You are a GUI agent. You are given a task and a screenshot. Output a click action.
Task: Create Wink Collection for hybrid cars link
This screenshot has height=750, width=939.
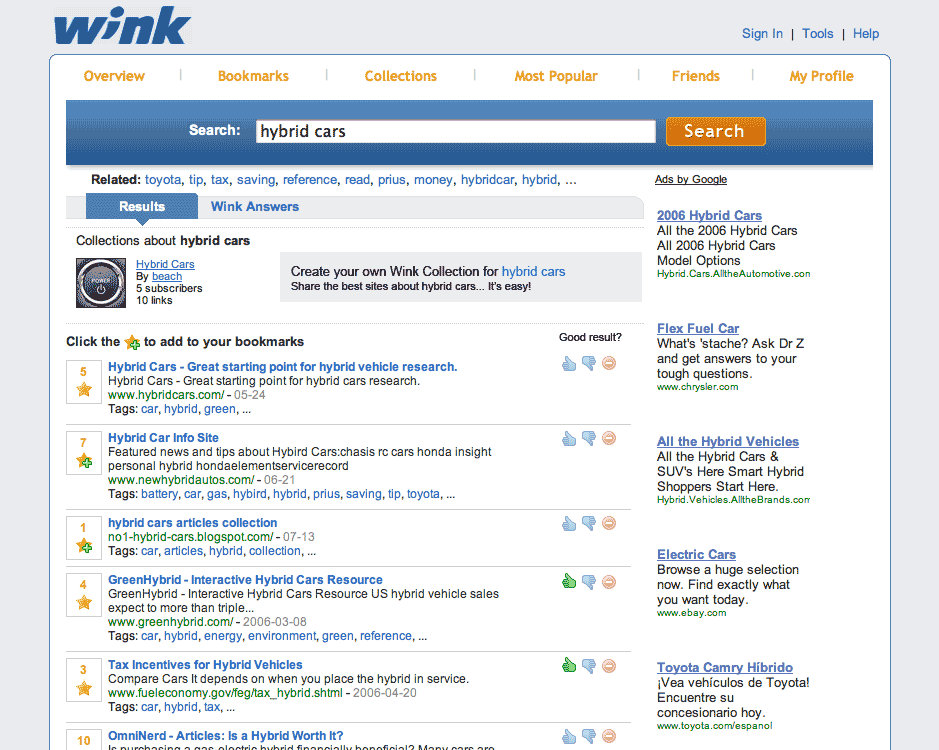click(x=533, y=271)
